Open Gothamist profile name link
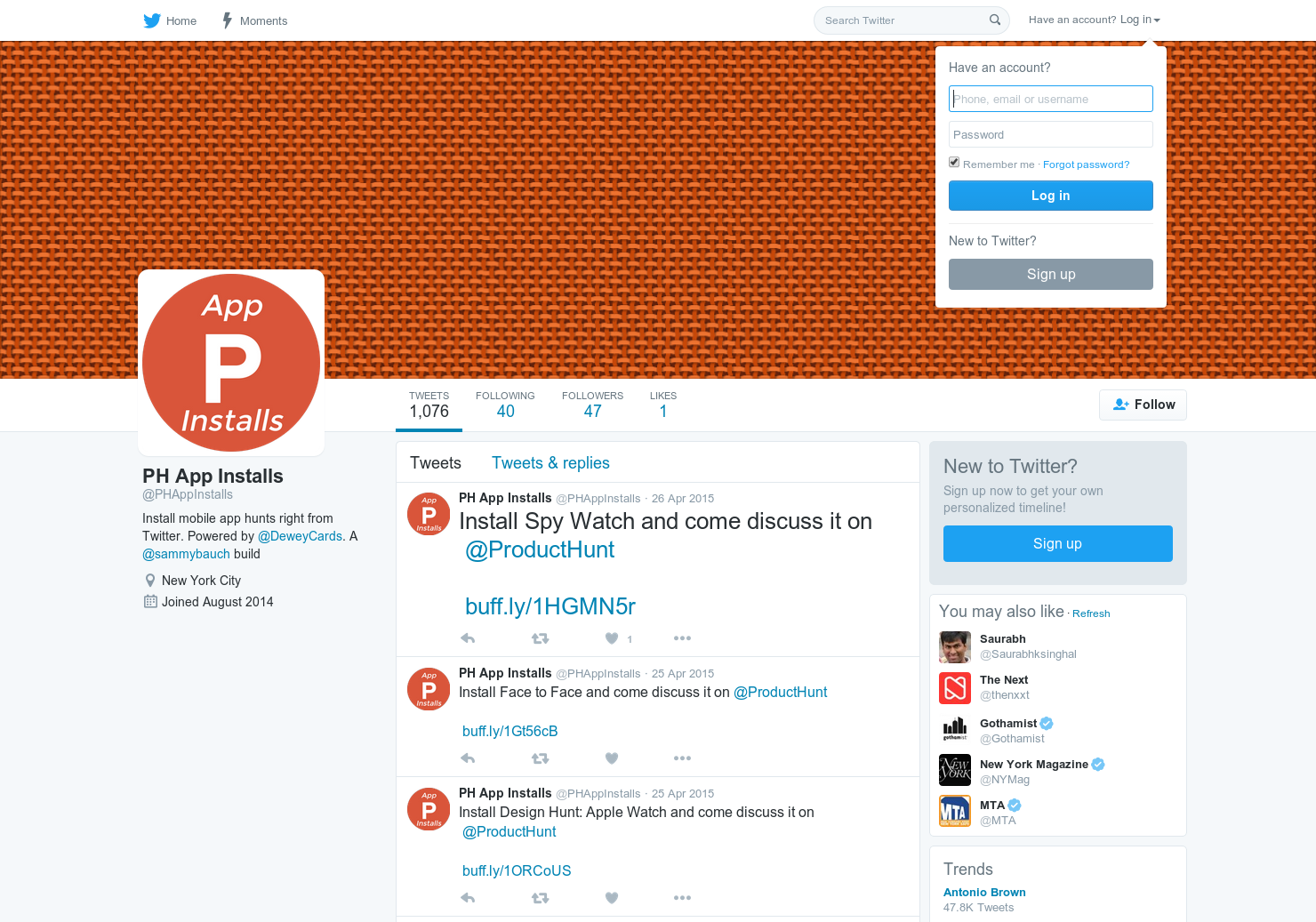Screen dimensions: 1316x922 (1008, 723)
